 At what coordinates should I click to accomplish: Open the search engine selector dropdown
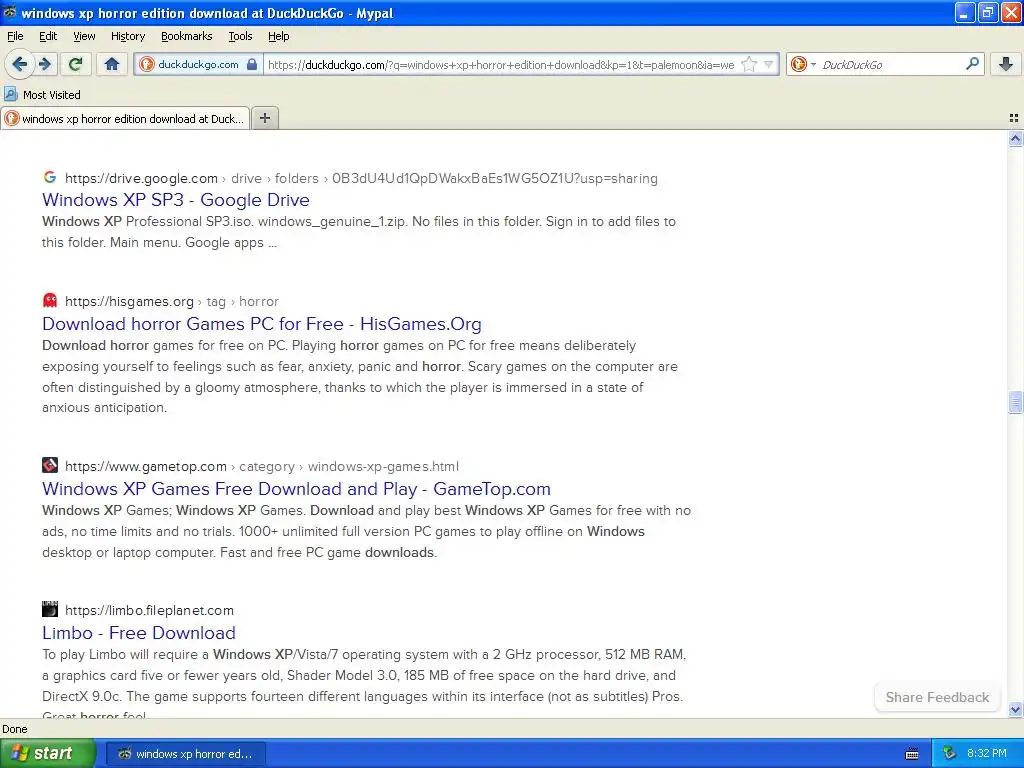tap(803, 64)
